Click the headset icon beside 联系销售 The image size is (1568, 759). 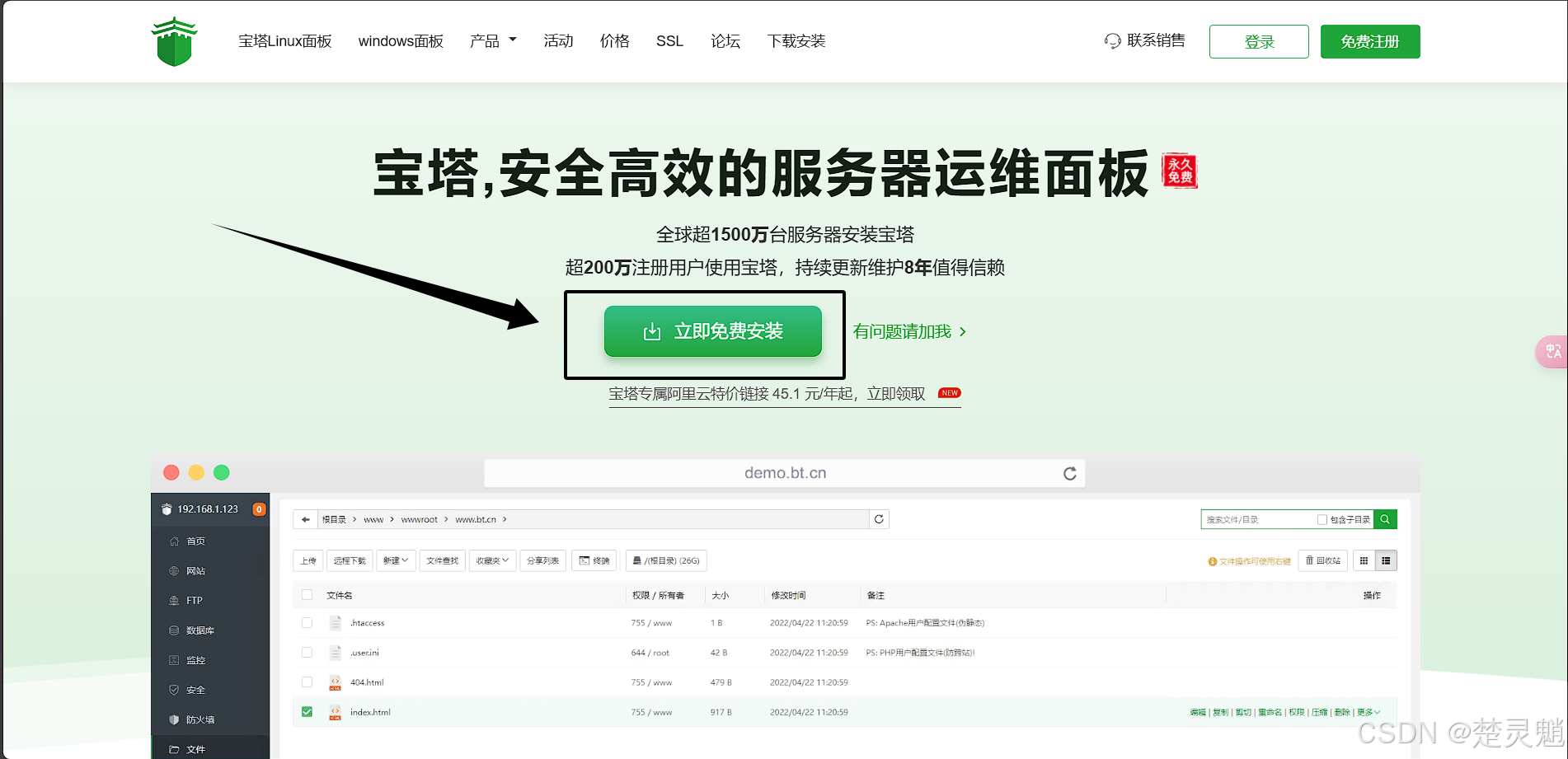pyautogui.click(x=1113, y=41)
